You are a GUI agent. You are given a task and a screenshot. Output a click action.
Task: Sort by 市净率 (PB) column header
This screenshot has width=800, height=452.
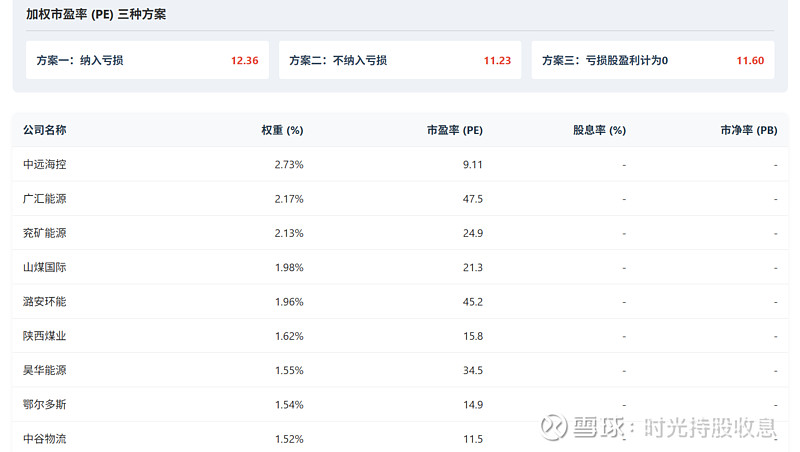coord(749,130)
